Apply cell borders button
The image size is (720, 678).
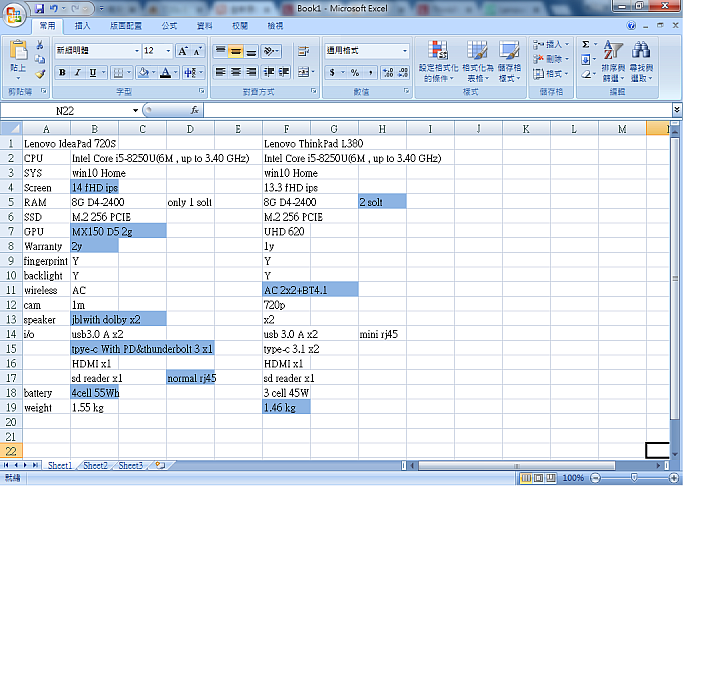(118, 72)
